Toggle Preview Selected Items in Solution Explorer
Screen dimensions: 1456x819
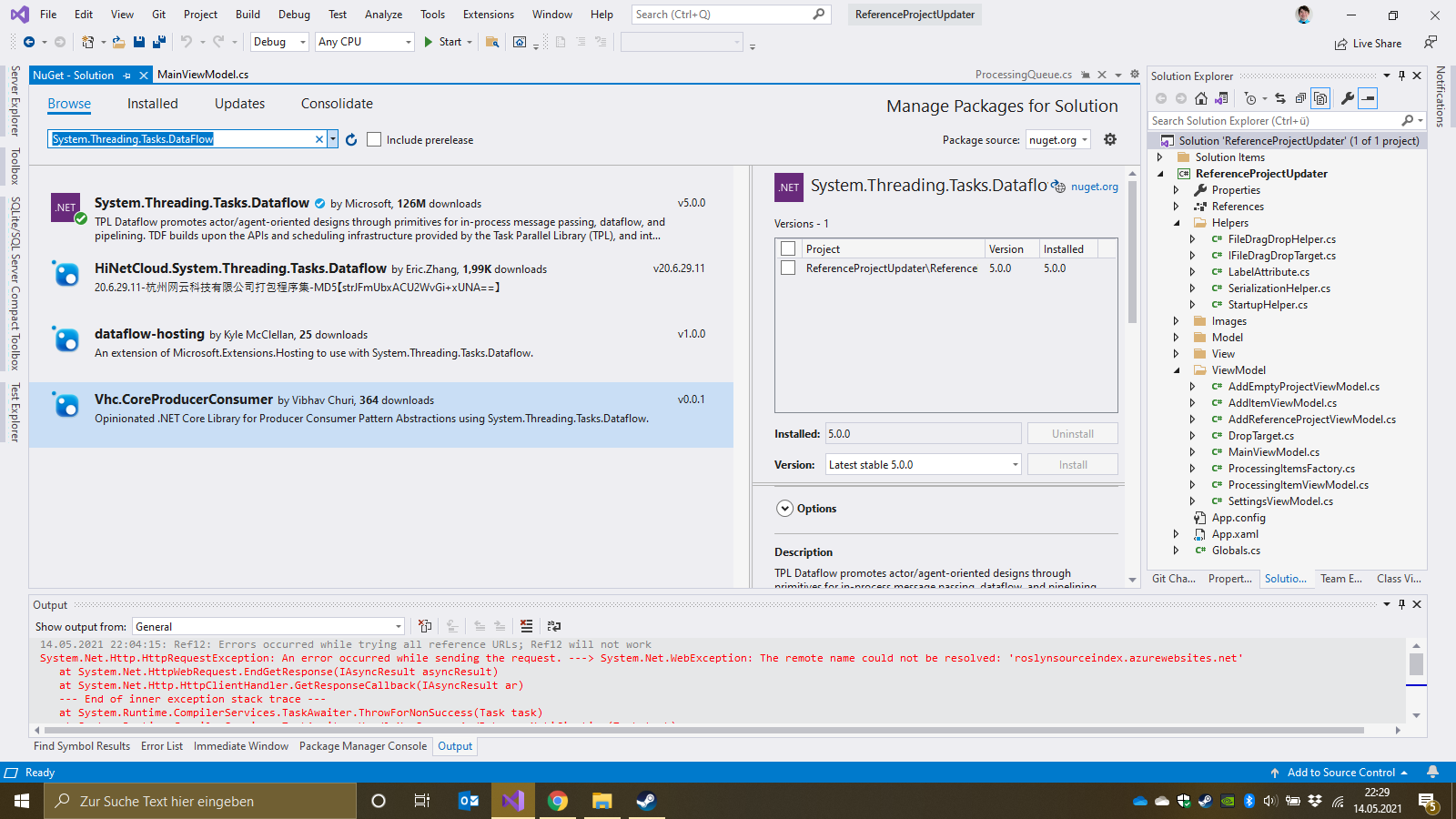click(x=1368, y=98)
